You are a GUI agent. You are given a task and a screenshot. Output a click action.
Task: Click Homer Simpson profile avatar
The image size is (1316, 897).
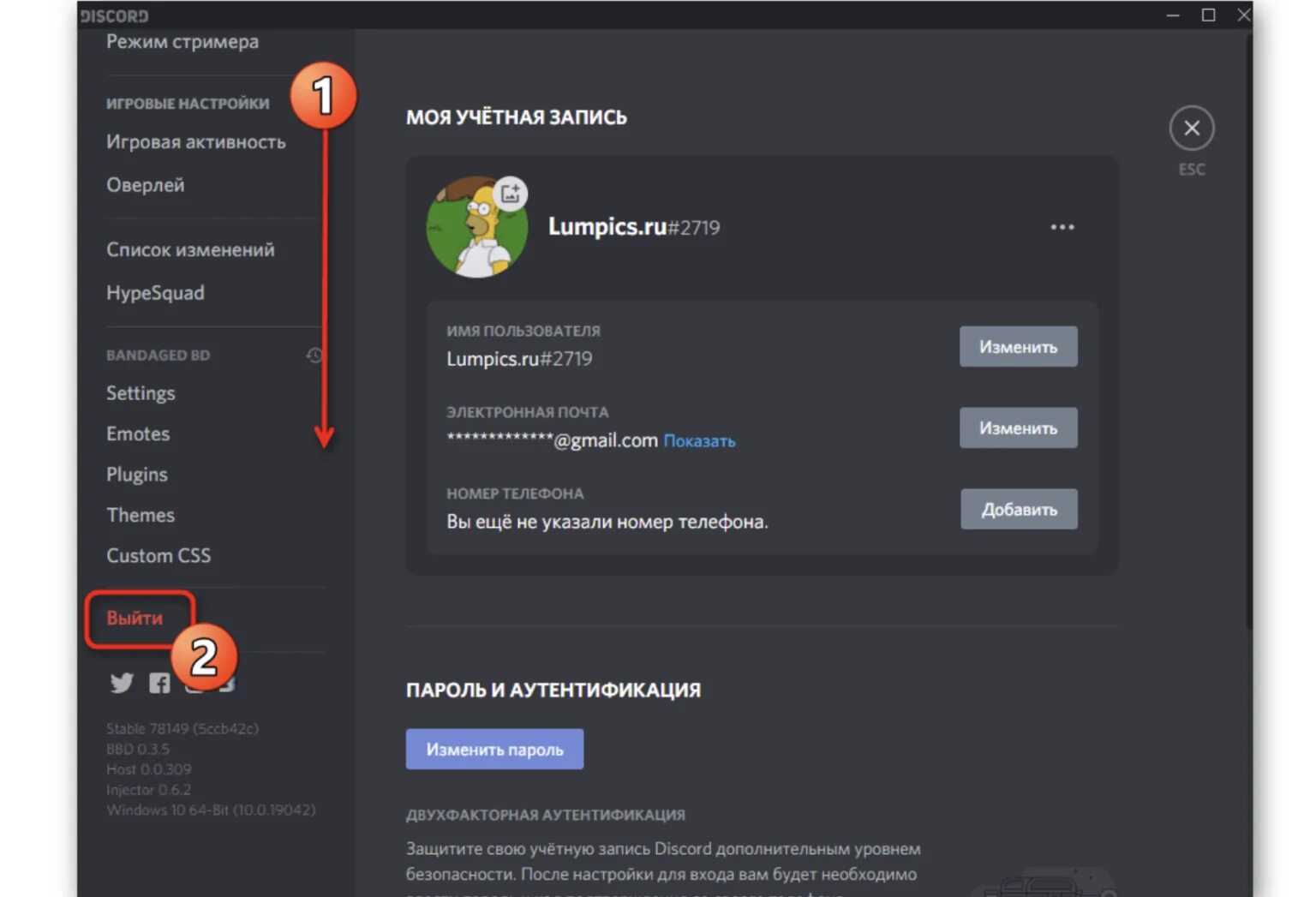pos(476,228)
